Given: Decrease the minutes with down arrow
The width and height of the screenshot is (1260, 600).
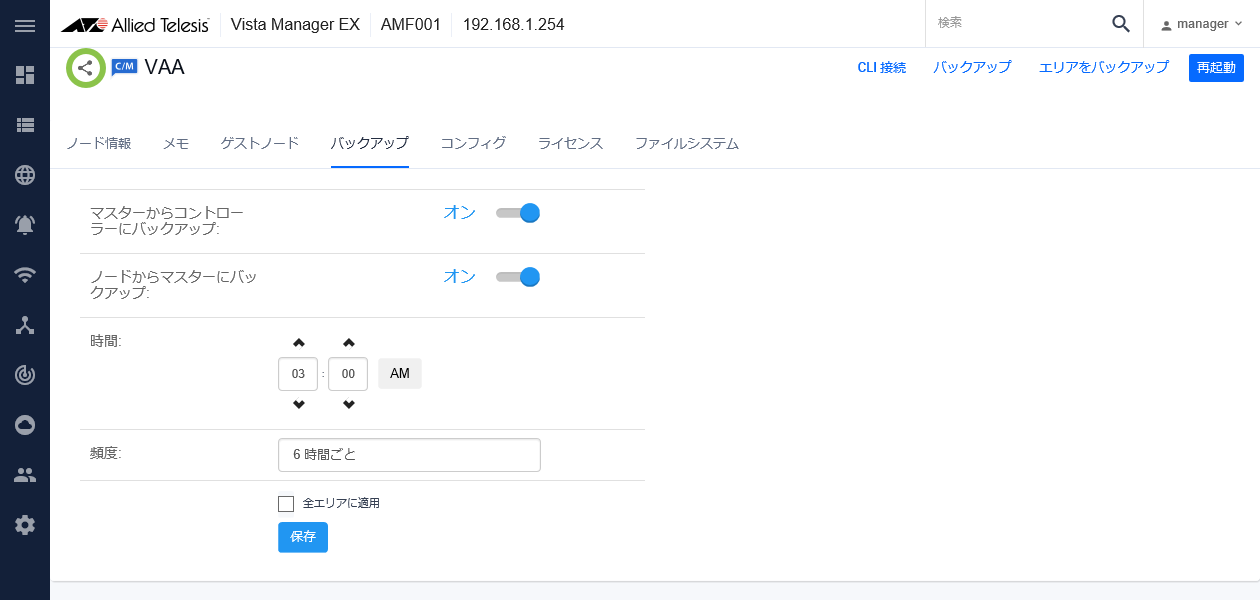Looking at the screenshot, I should [348, 405].
